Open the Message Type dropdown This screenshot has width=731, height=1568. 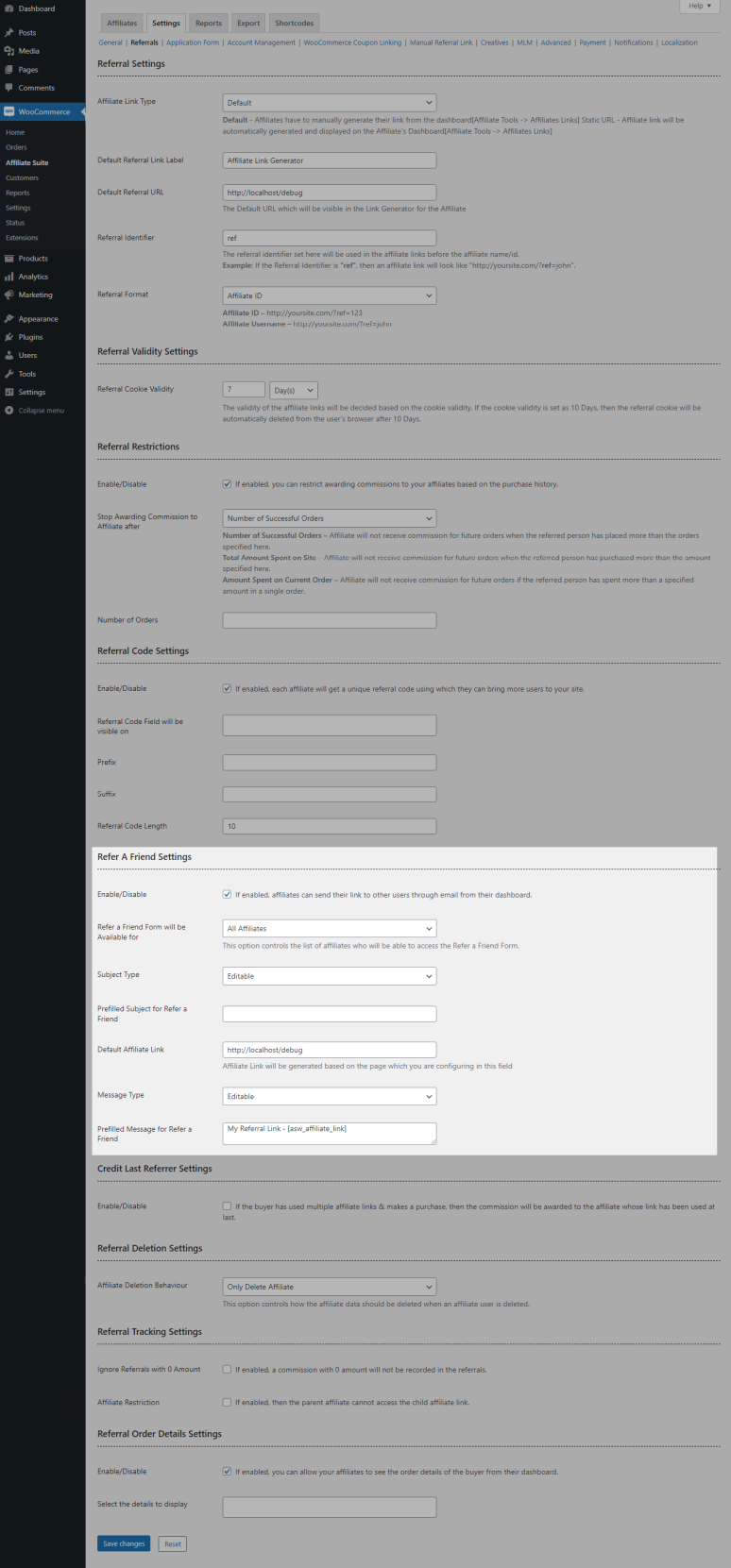pos(330,1096)
